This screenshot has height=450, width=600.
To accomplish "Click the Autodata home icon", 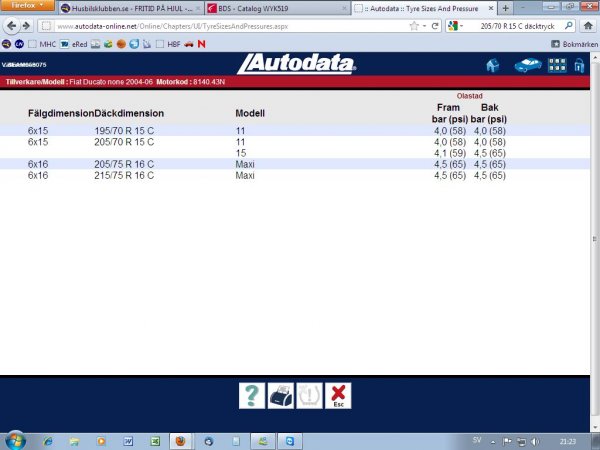I will pyautogui.click(x=492, y=66).
